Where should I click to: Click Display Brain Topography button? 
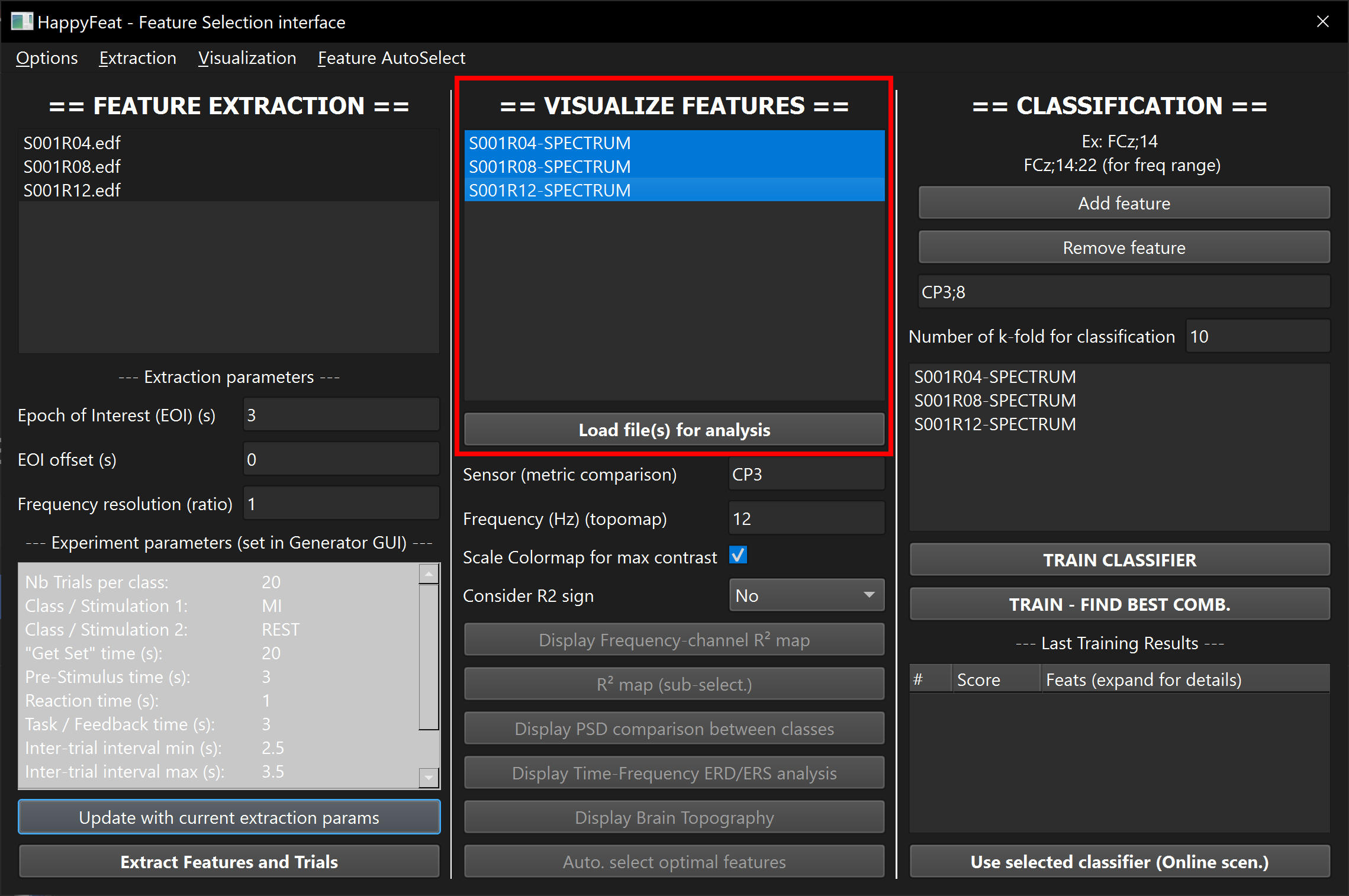click(674, 817)
